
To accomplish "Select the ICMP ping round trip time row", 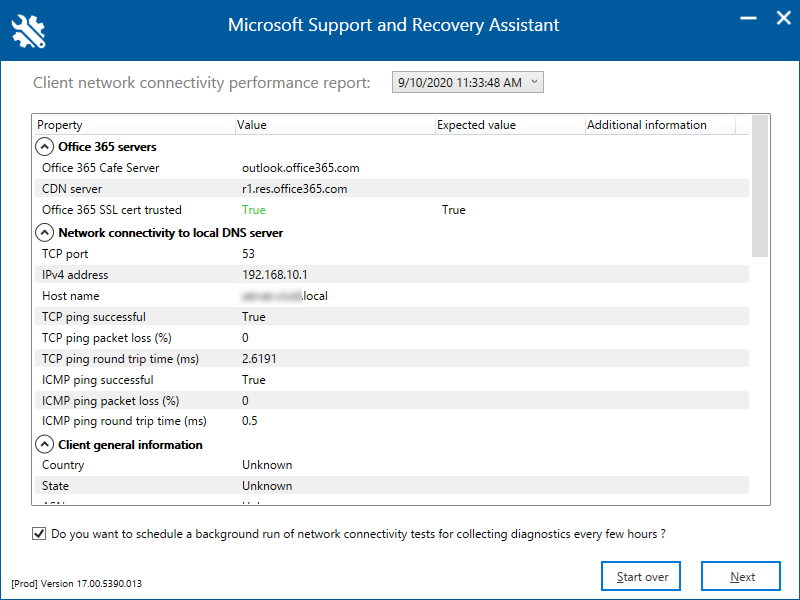I will coord(392,421).
